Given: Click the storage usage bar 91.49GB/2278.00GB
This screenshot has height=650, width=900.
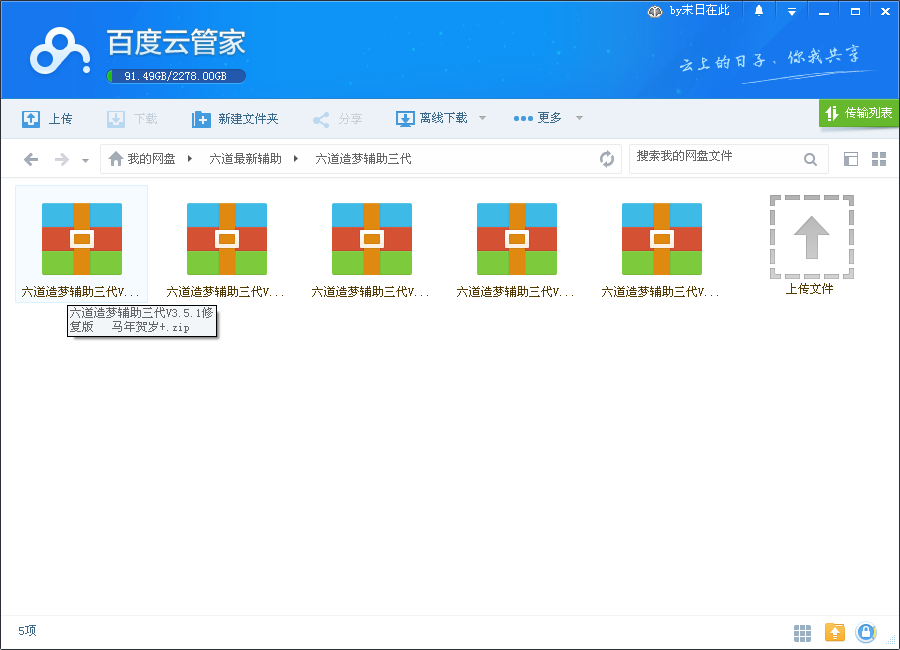Looking at the screenshot, I should [176, 76].
